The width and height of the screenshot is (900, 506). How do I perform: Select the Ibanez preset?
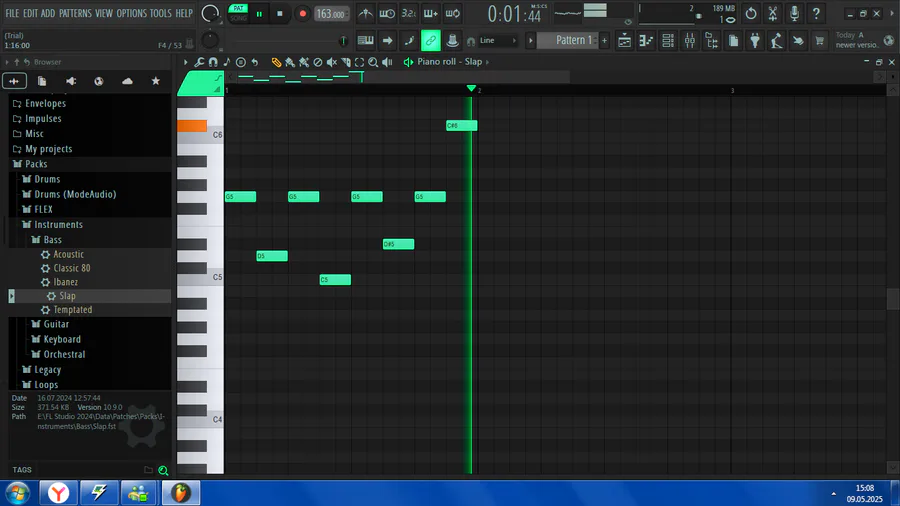click(65, 282)
